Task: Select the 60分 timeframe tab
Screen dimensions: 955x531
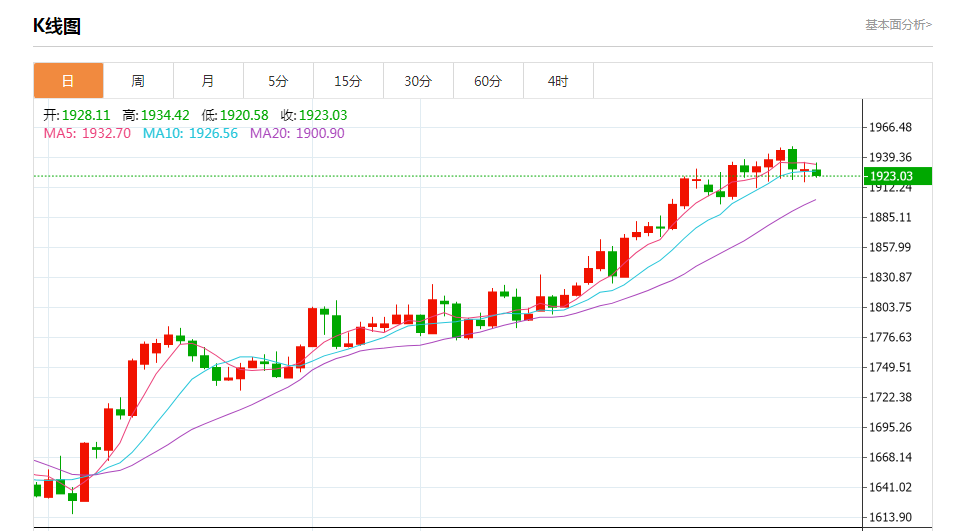Action: pos(488,81)
